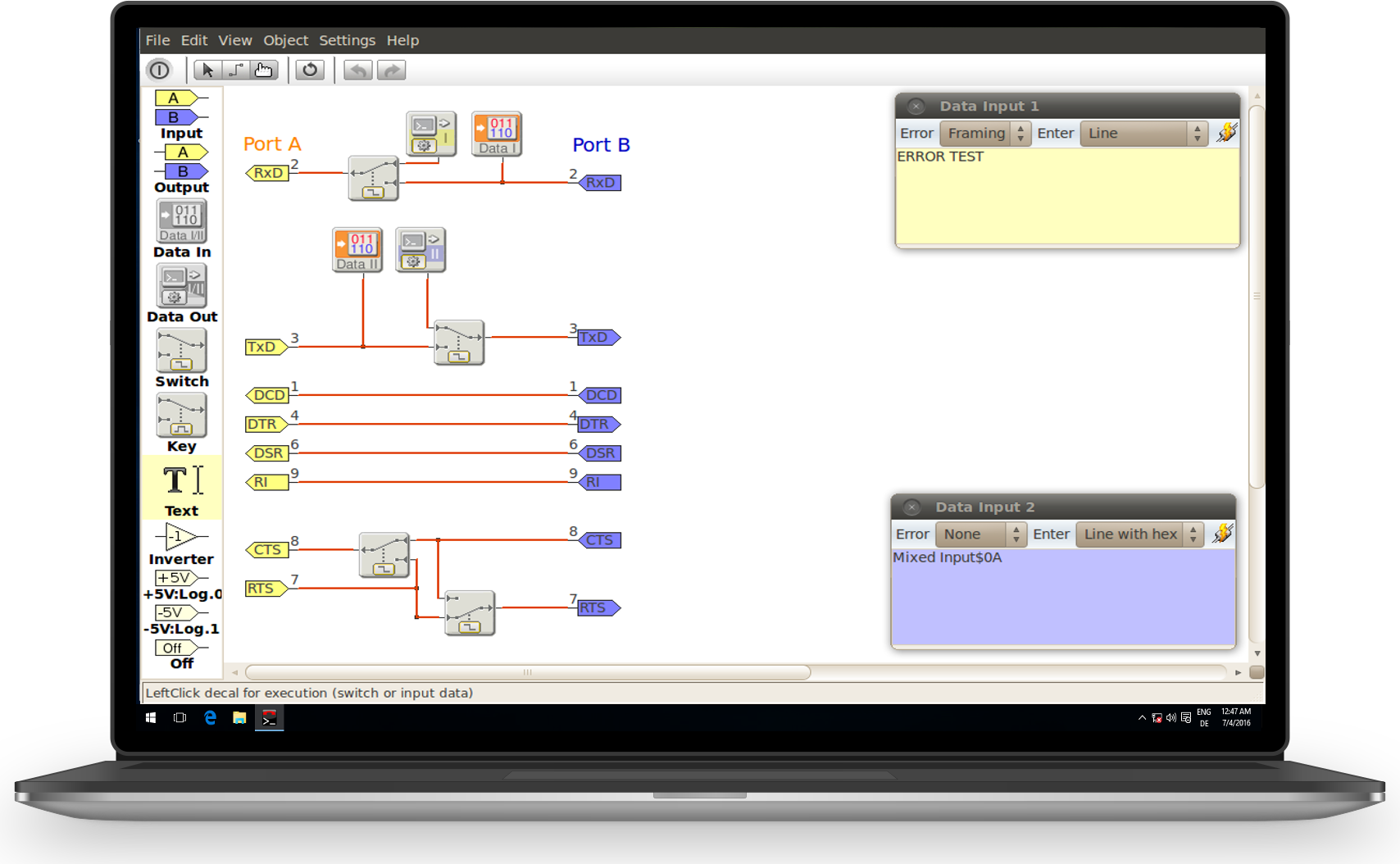
Task: Select the wire connection tool
Action: click(x=235, y=70)
